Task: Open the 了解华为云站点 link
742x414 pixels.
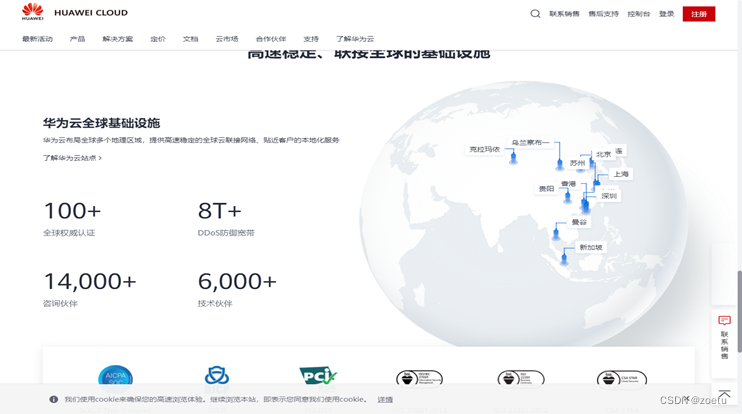Action: point(72,158)
